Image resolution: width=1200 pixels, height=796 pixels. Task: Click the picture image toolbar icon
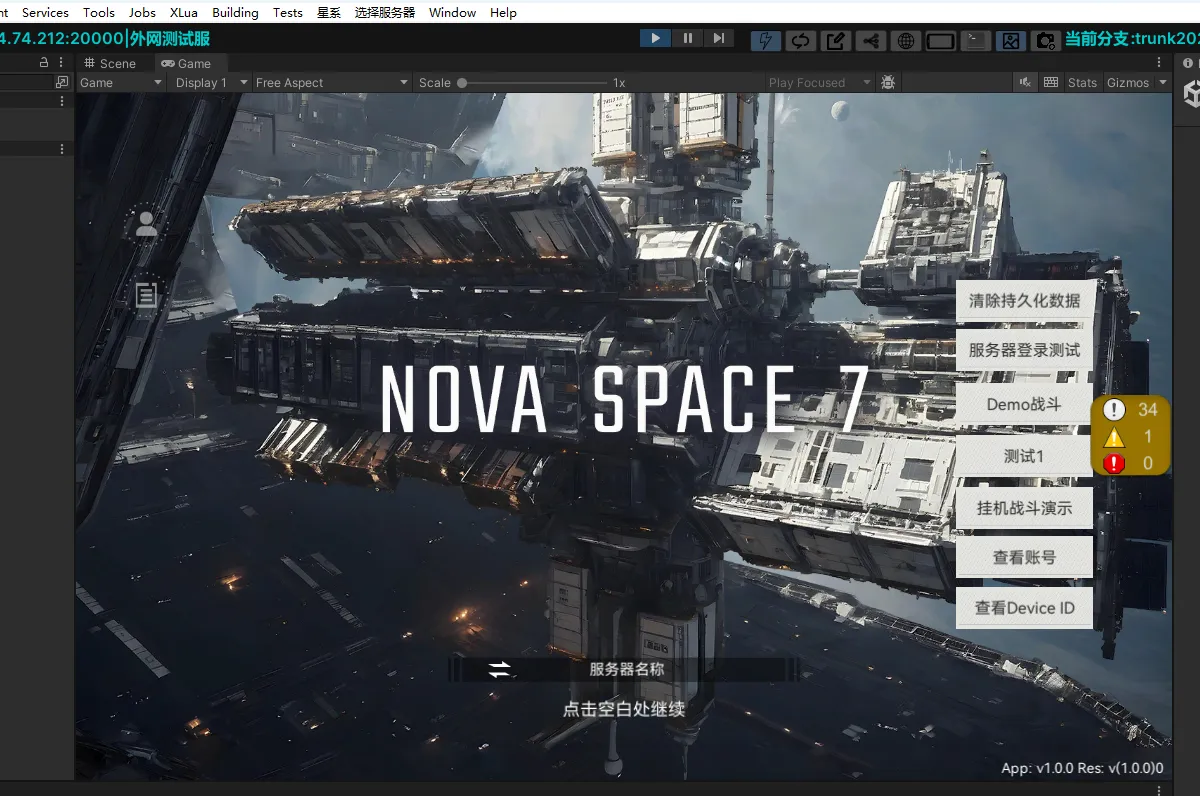click(1011, 41)
